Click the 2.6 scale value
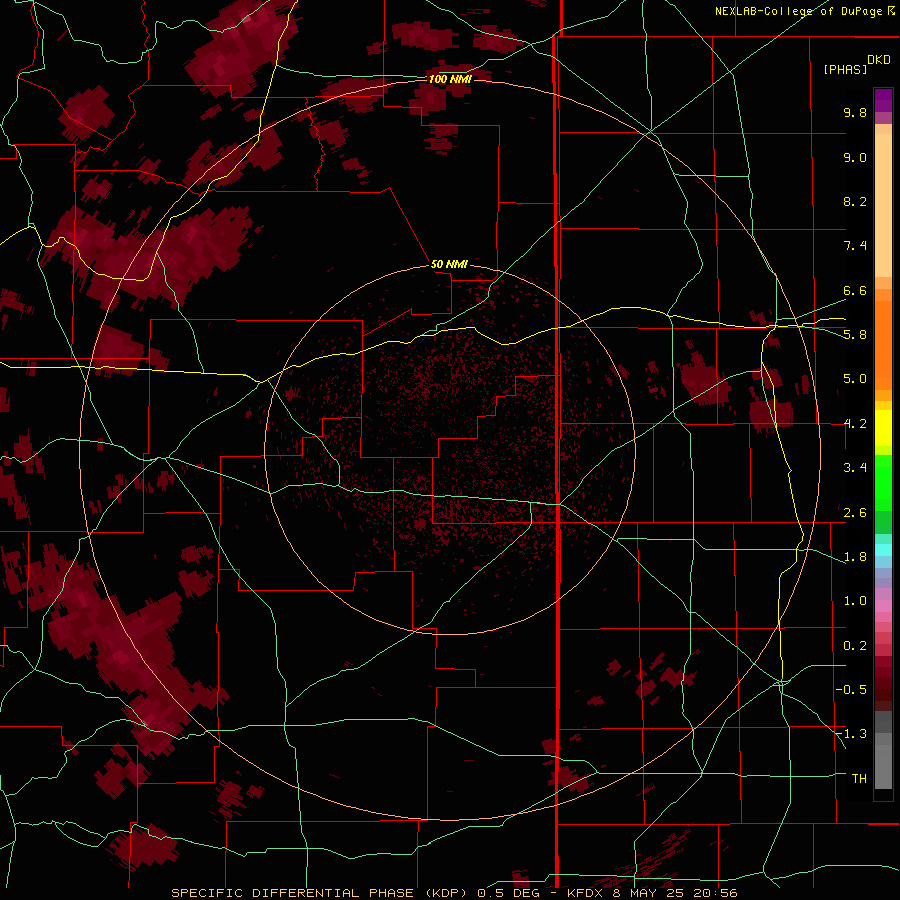The image size is (900, 900). (855, 513)
